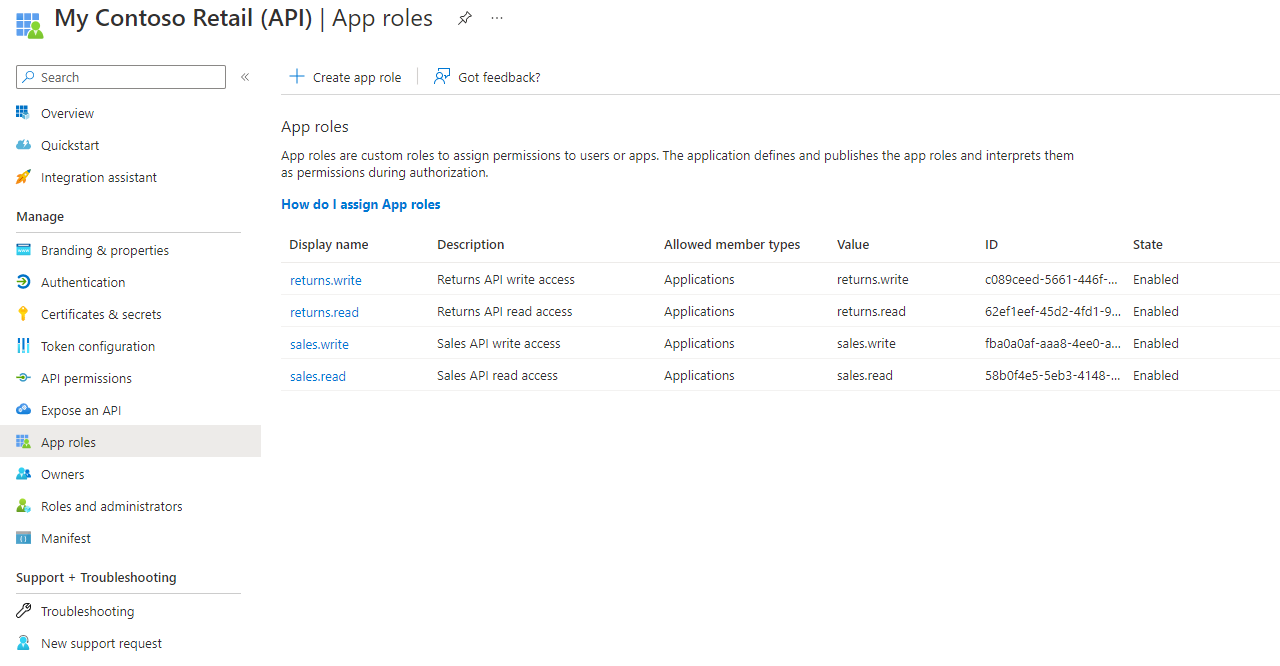Screen dimensions: 1280x666
Task: Open Token configuration
Action: click(x=98, y=346)
